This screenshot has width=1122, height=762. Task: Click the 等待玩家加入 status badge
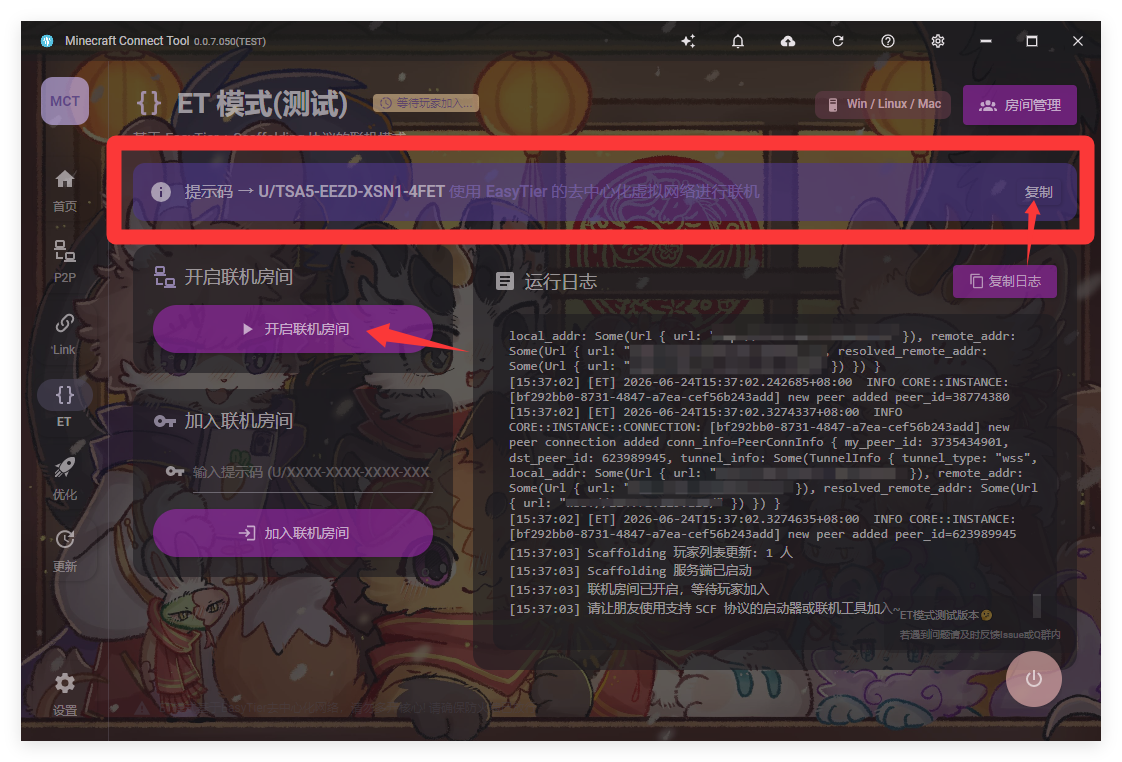coord(426,103)
